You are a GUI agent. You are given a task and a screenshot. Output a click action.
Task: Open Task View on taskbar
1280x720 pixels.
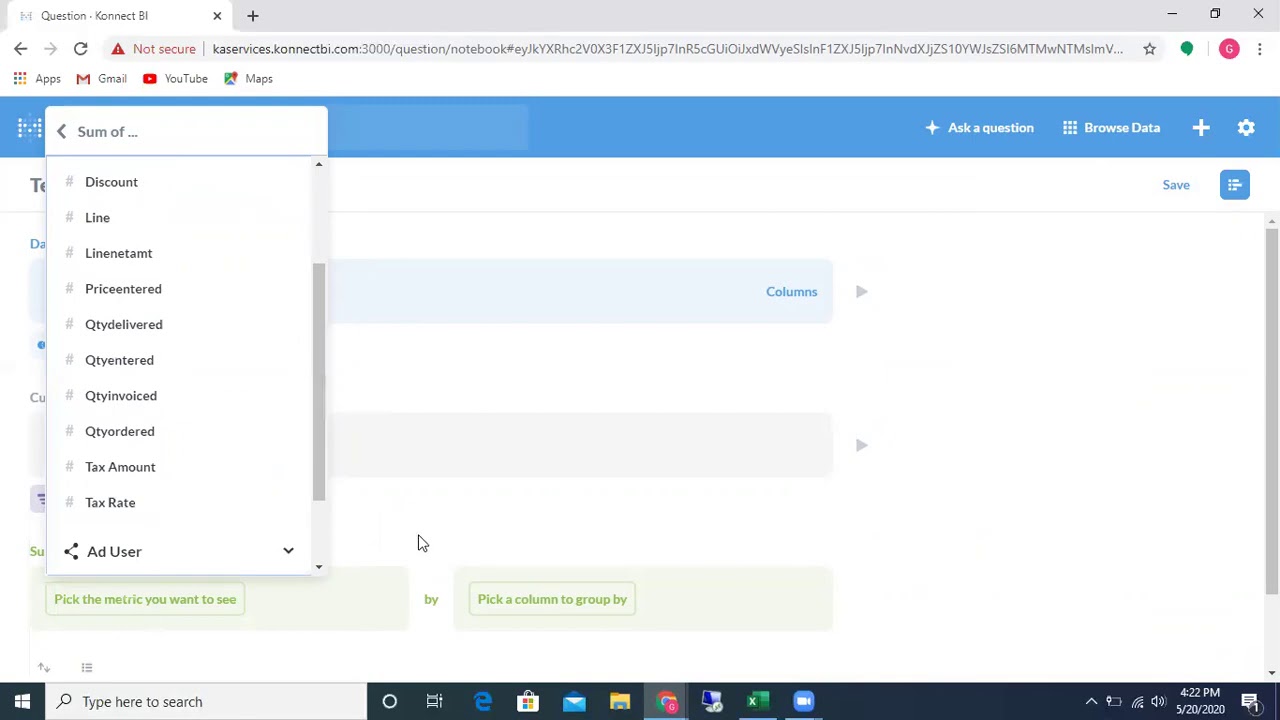tap(435, 702)
